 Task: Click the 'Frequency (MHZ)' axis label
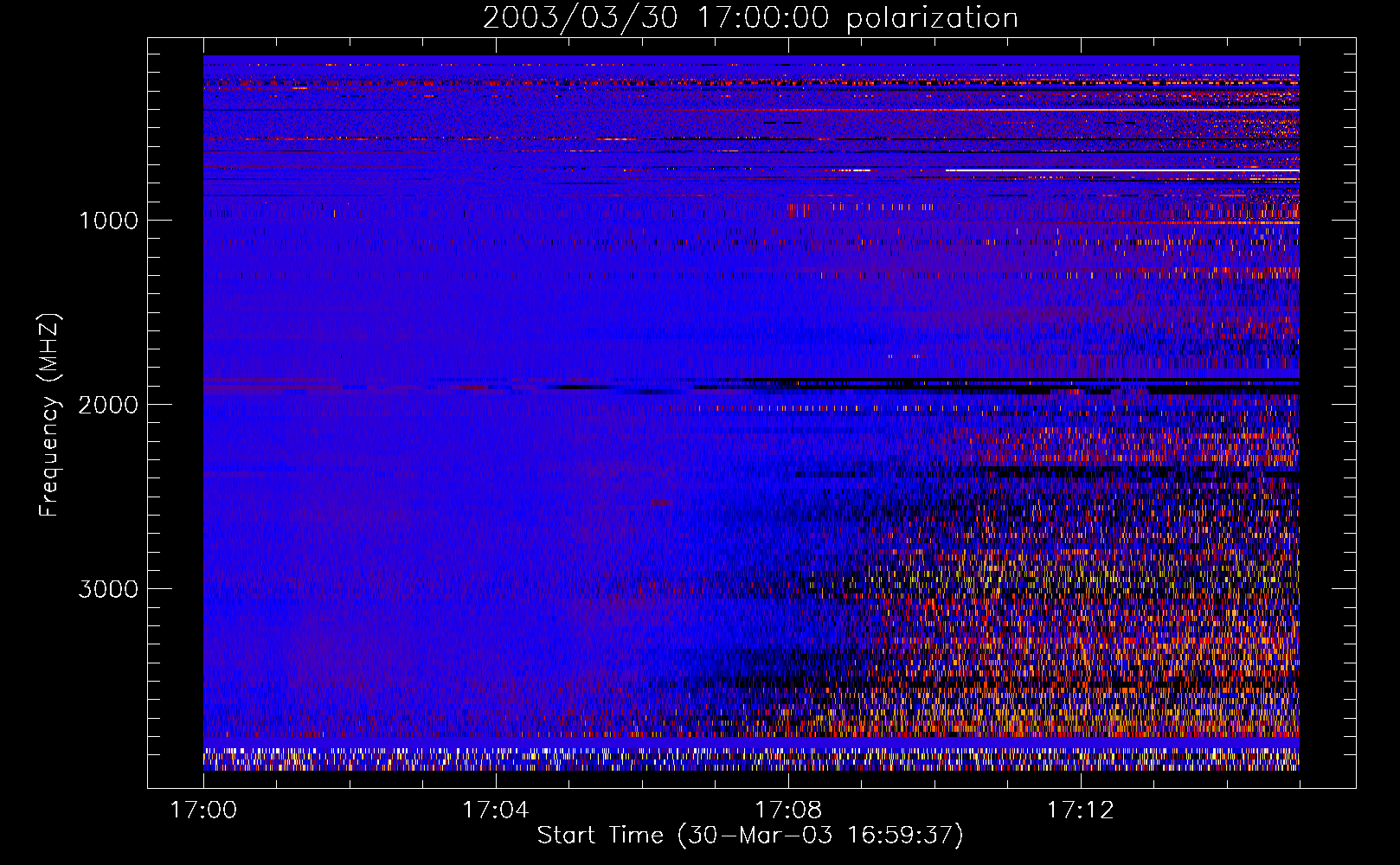49,415
